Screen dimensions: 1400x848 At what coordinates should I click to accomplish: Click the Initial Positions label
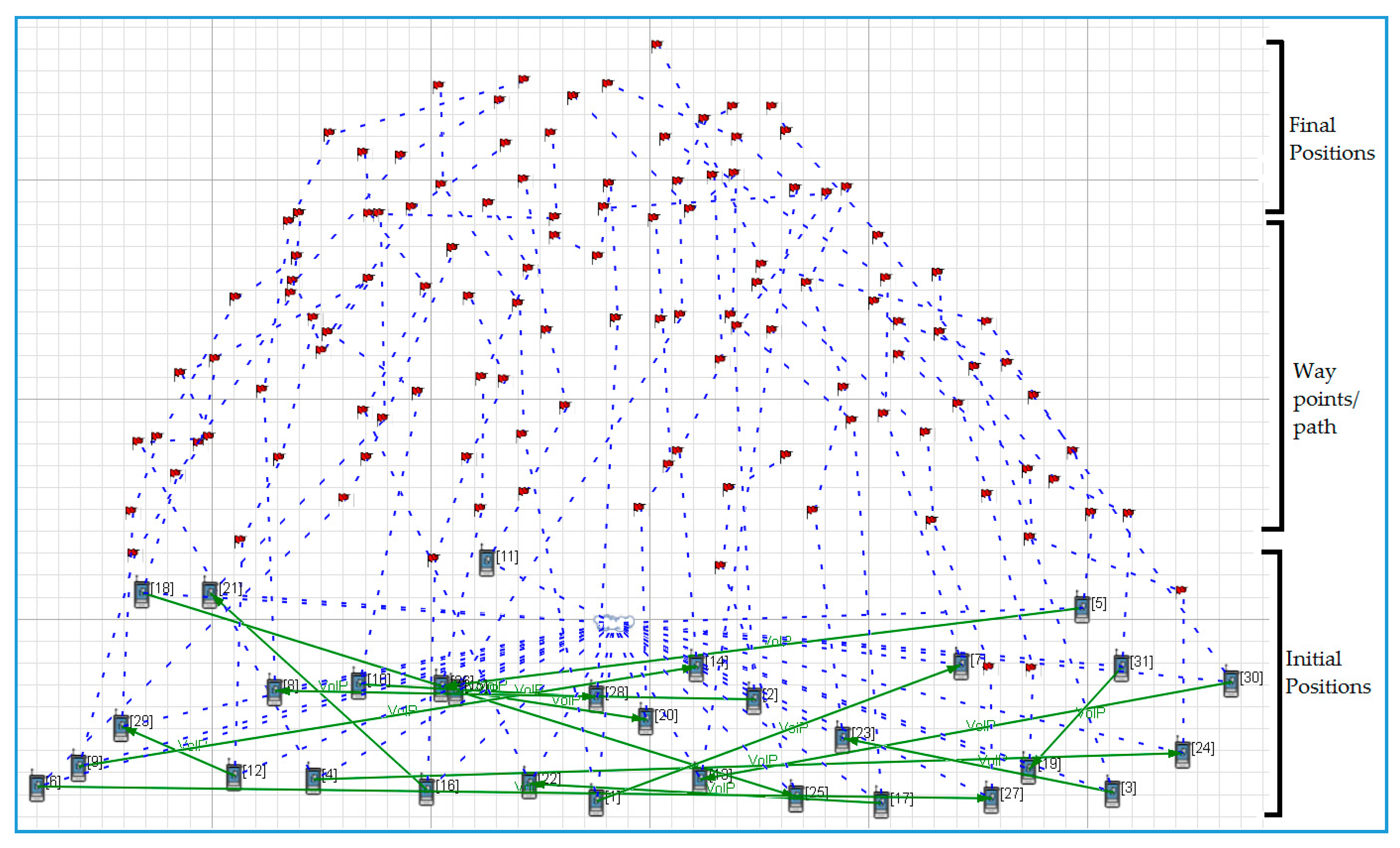pos(1328,672)
